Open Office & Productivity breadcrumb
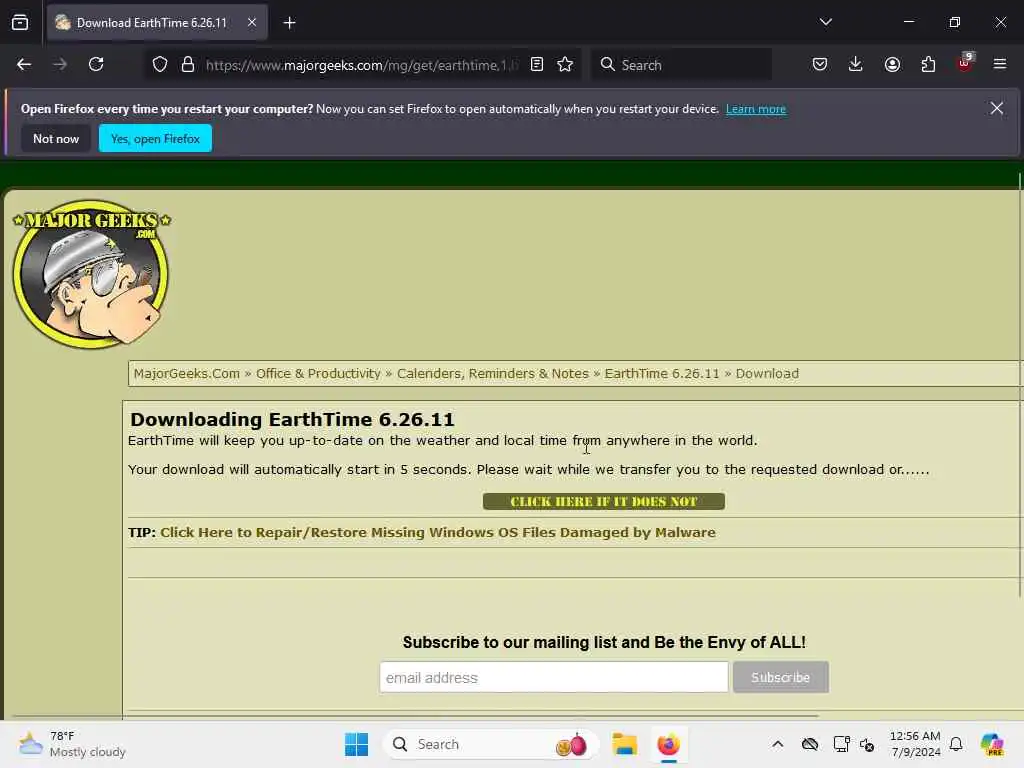This screenshot has height=768, width=1024. coord(318,374)
